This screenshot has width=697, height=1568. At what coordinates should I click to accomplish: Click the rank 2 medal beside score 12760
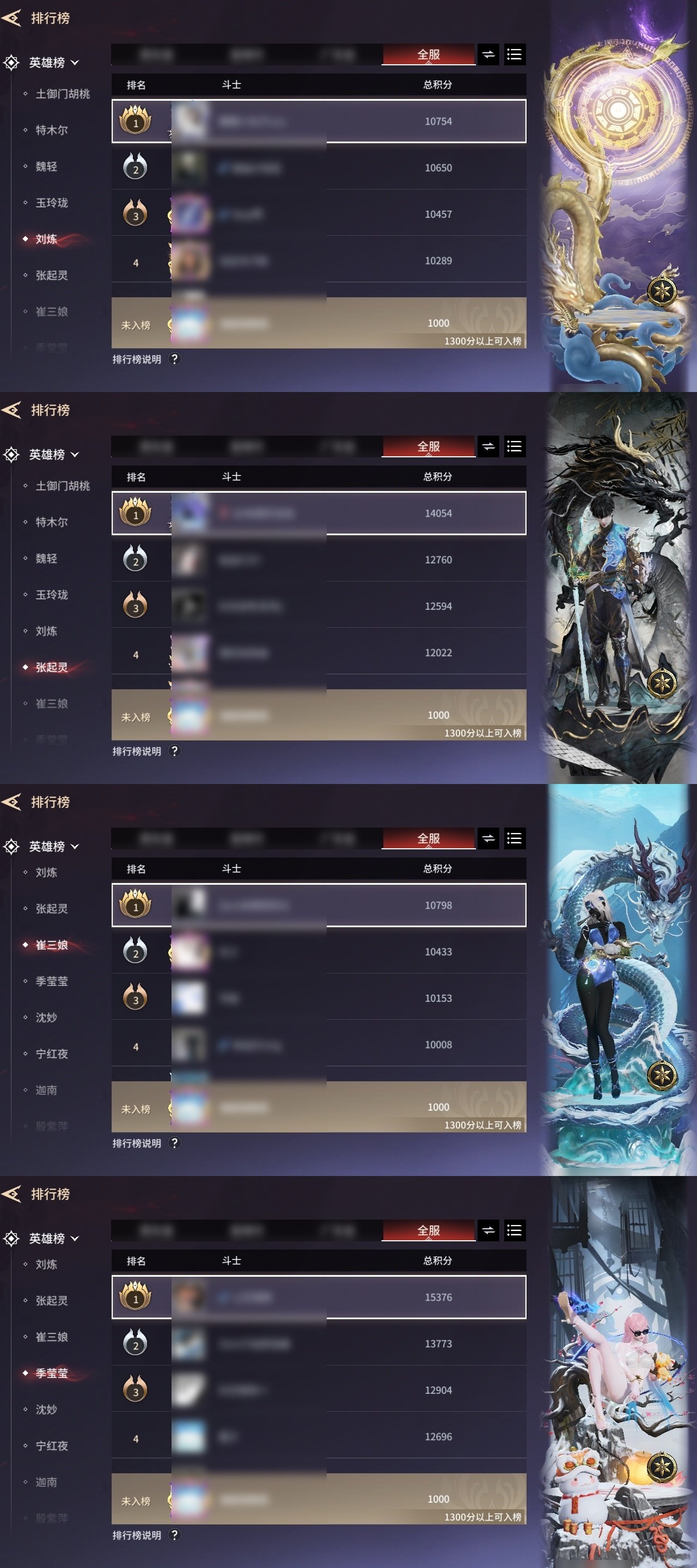[135, 559]
